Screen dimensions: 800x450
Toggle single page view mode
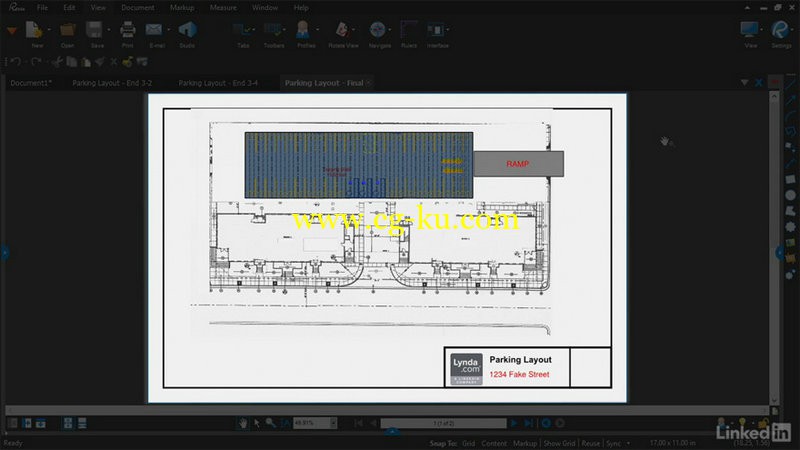click(68, 423)
